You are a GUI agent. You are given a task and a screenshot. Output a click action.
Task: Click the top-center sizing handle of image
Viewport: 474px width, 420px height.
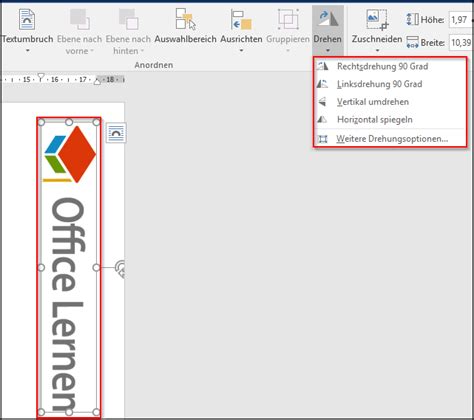69,122
